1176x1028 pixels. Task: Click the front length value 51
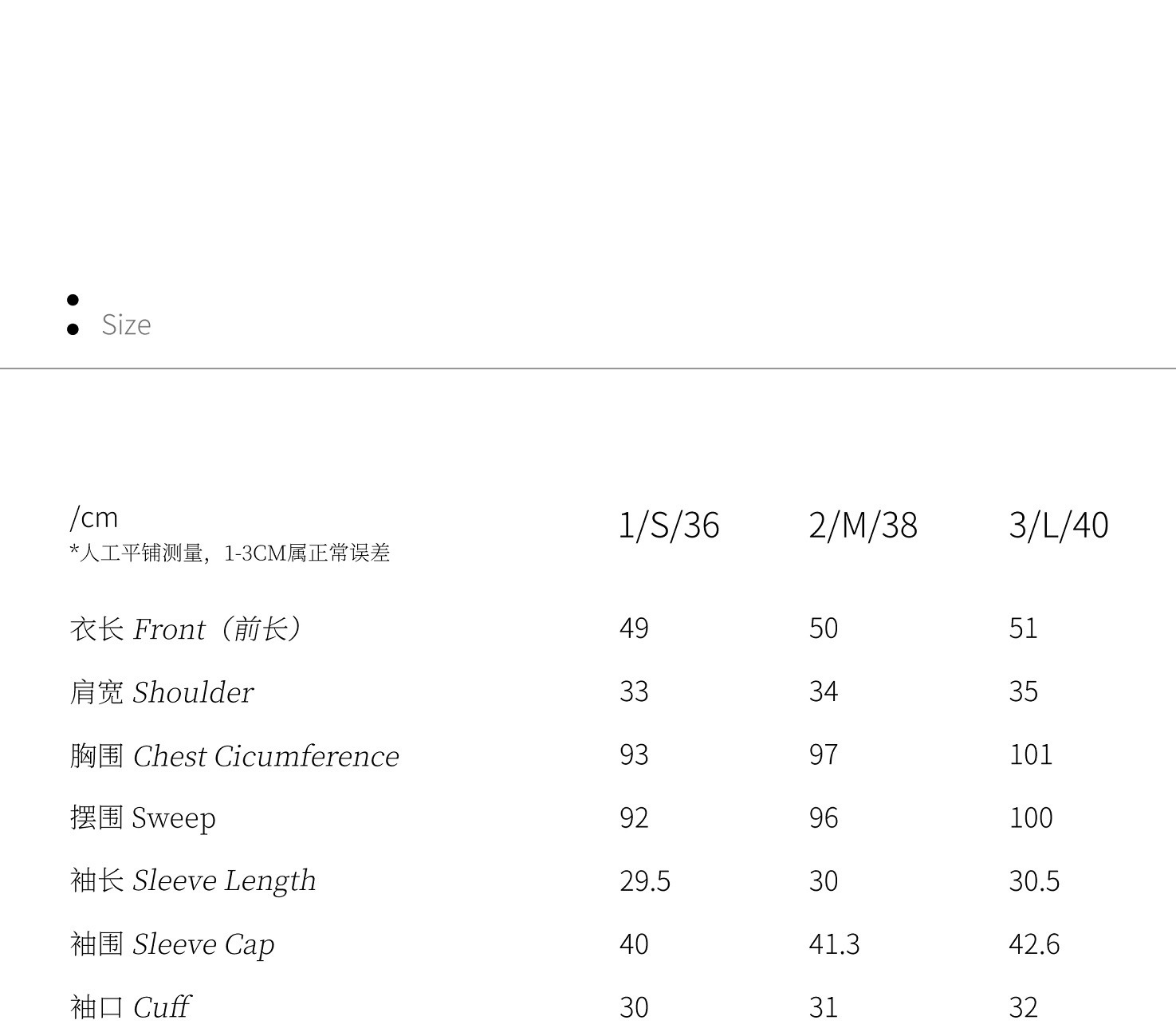tap(1023, 628)
